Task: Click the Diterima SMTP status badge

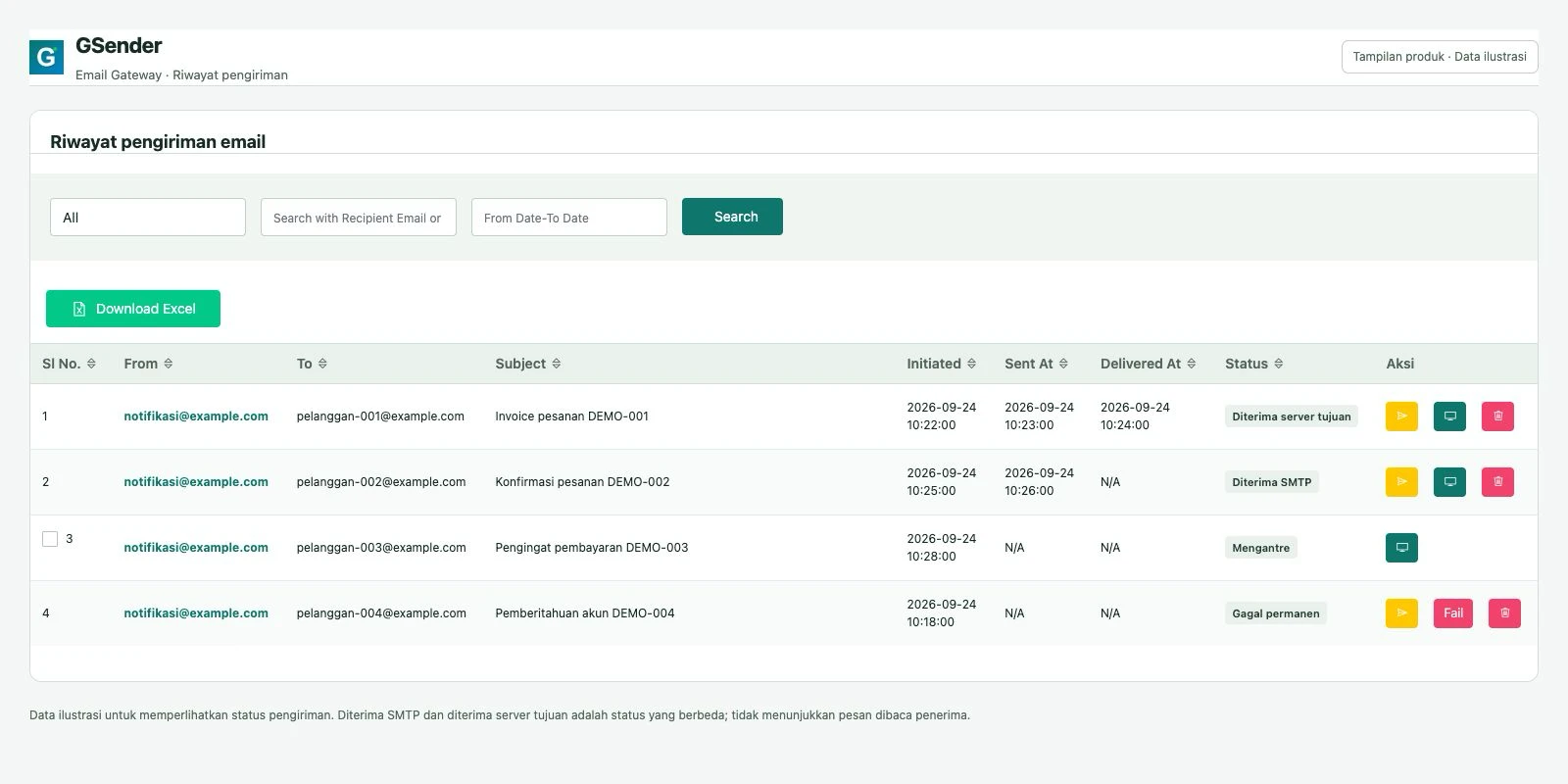Action: point(1272,482)
